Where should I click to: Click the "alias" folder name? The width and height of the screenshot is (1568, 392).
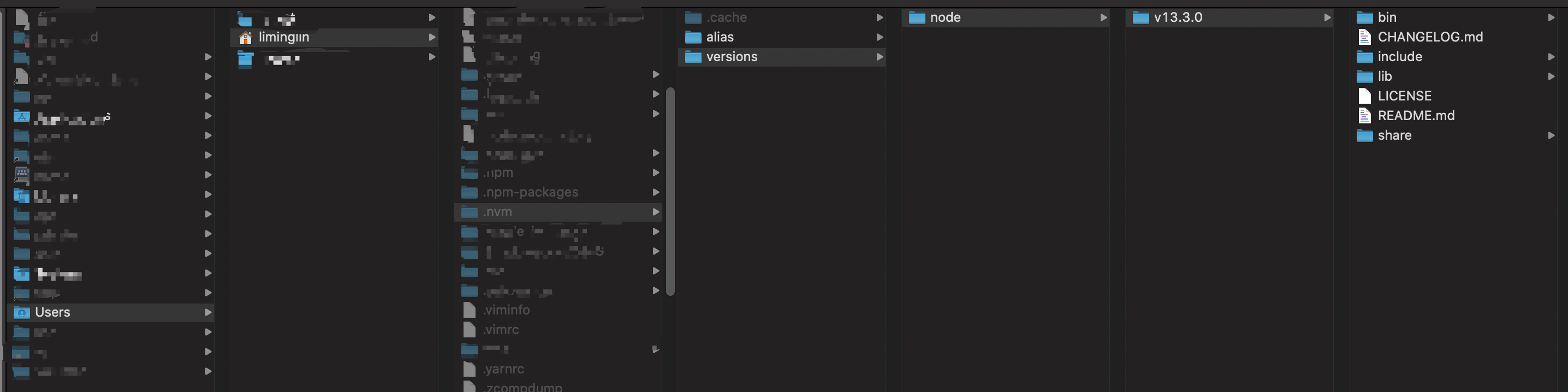720,37
